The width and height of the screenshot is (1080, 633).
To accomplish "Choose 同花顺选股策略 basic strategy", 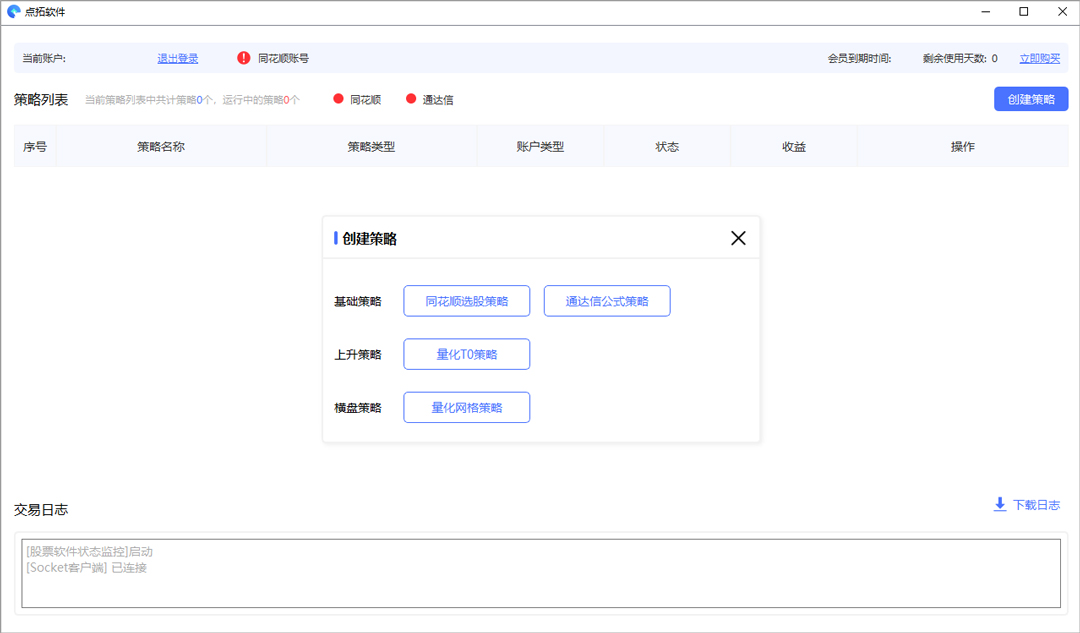I will pos(466,301).
